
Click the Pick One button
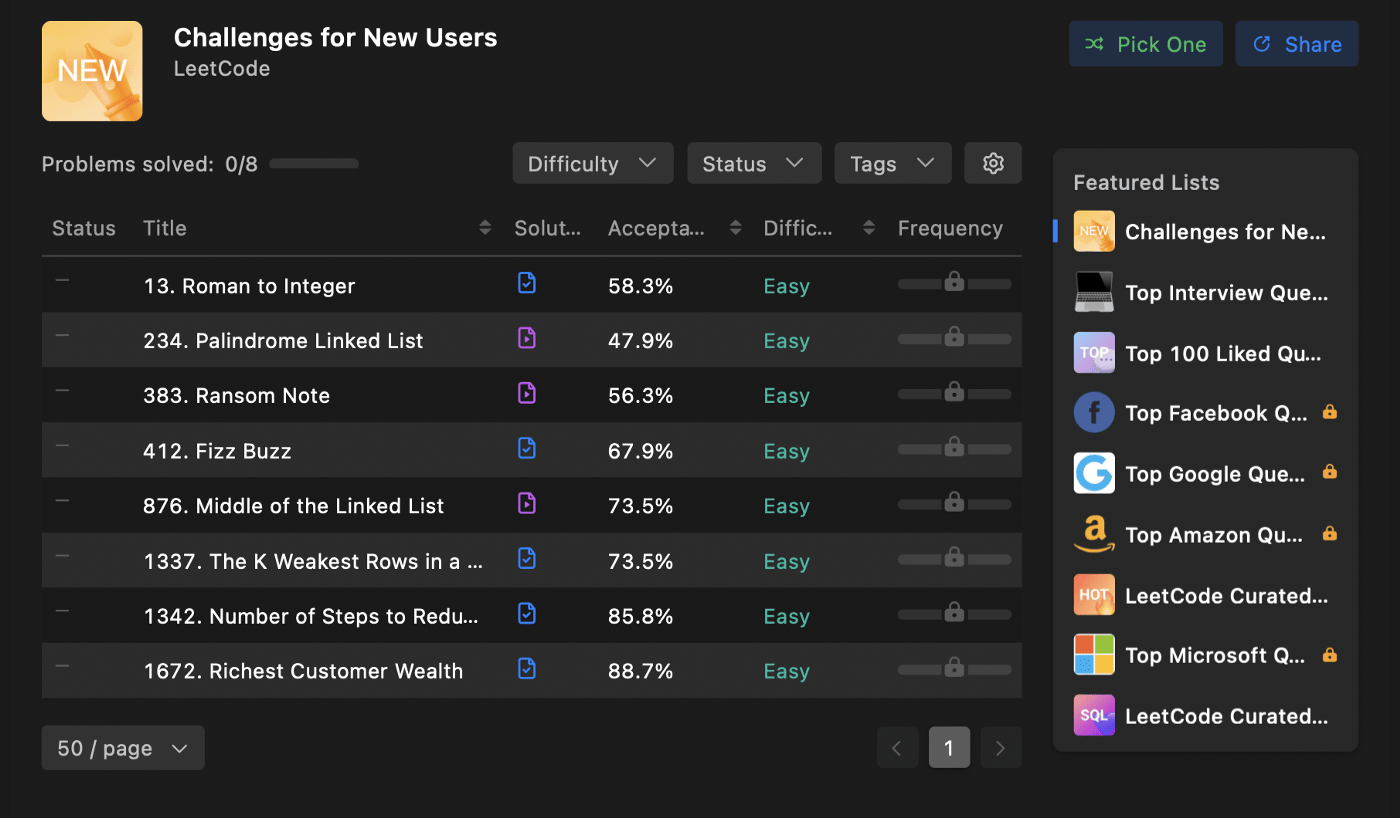click(x=1145, y=44)
